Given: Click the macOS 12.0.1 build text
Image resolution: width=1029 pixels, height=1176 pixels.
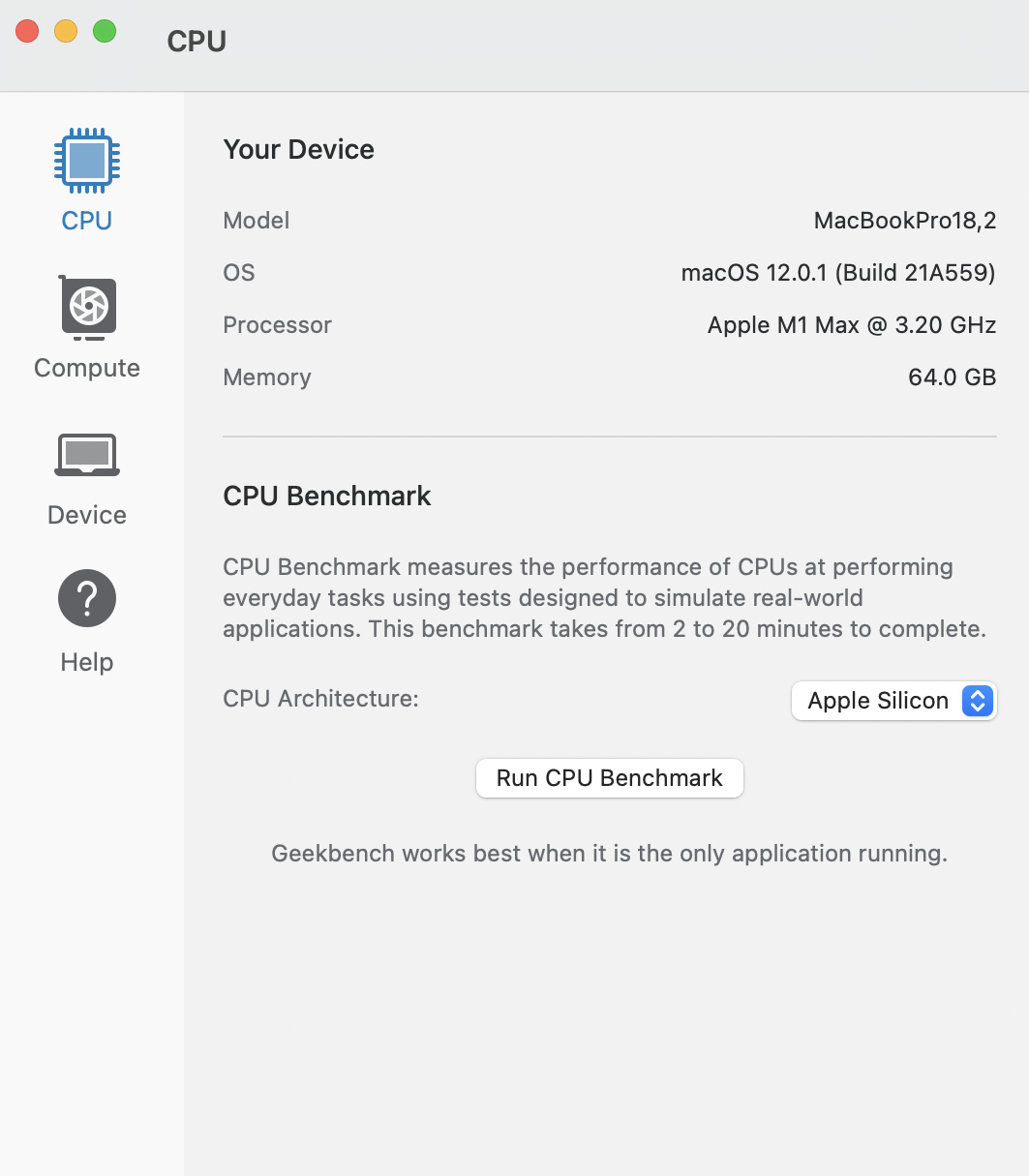Looking at the screenshot, I should [x=838, y=273].
